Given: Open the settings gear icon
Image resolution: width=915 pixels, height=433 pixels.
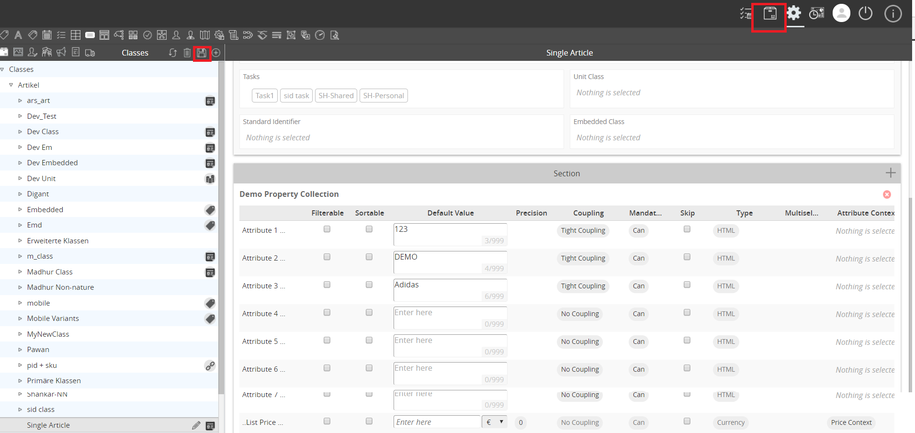Looking at the screenshot, I should pos(794,13).
